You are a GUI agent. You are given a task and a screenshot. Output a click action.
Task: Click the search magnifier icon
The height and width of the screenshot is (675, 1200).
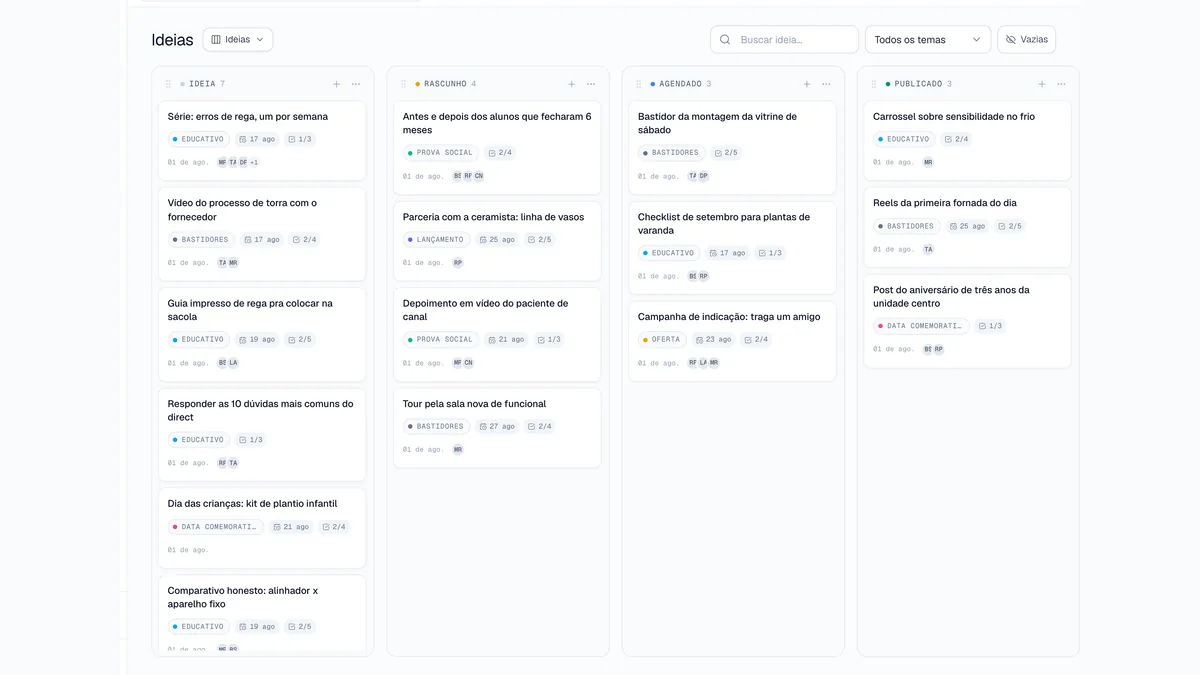(725, 40)
